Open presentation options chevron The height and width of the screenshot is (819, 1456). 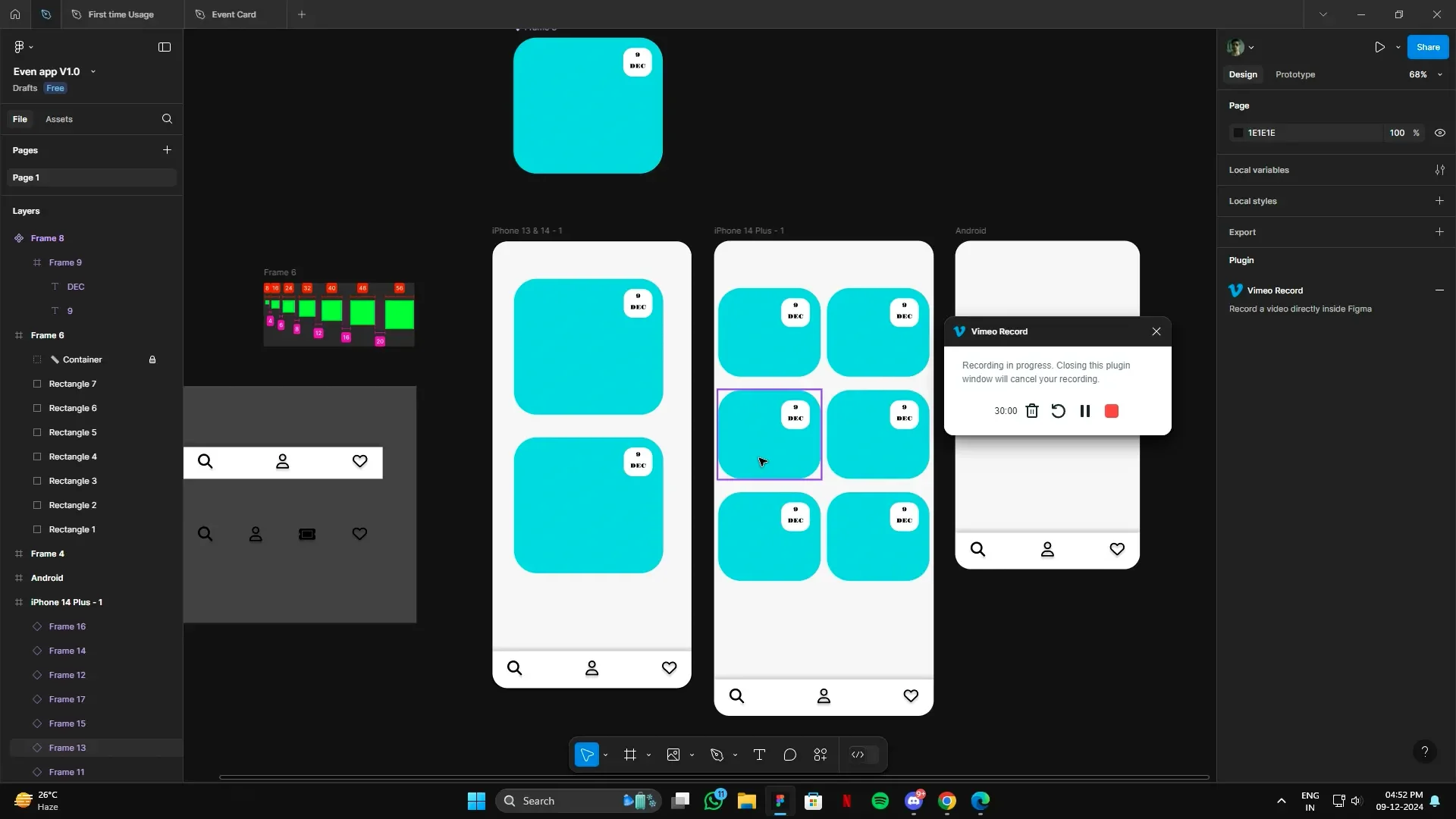pyautogui.click(x=1397, y=46)
